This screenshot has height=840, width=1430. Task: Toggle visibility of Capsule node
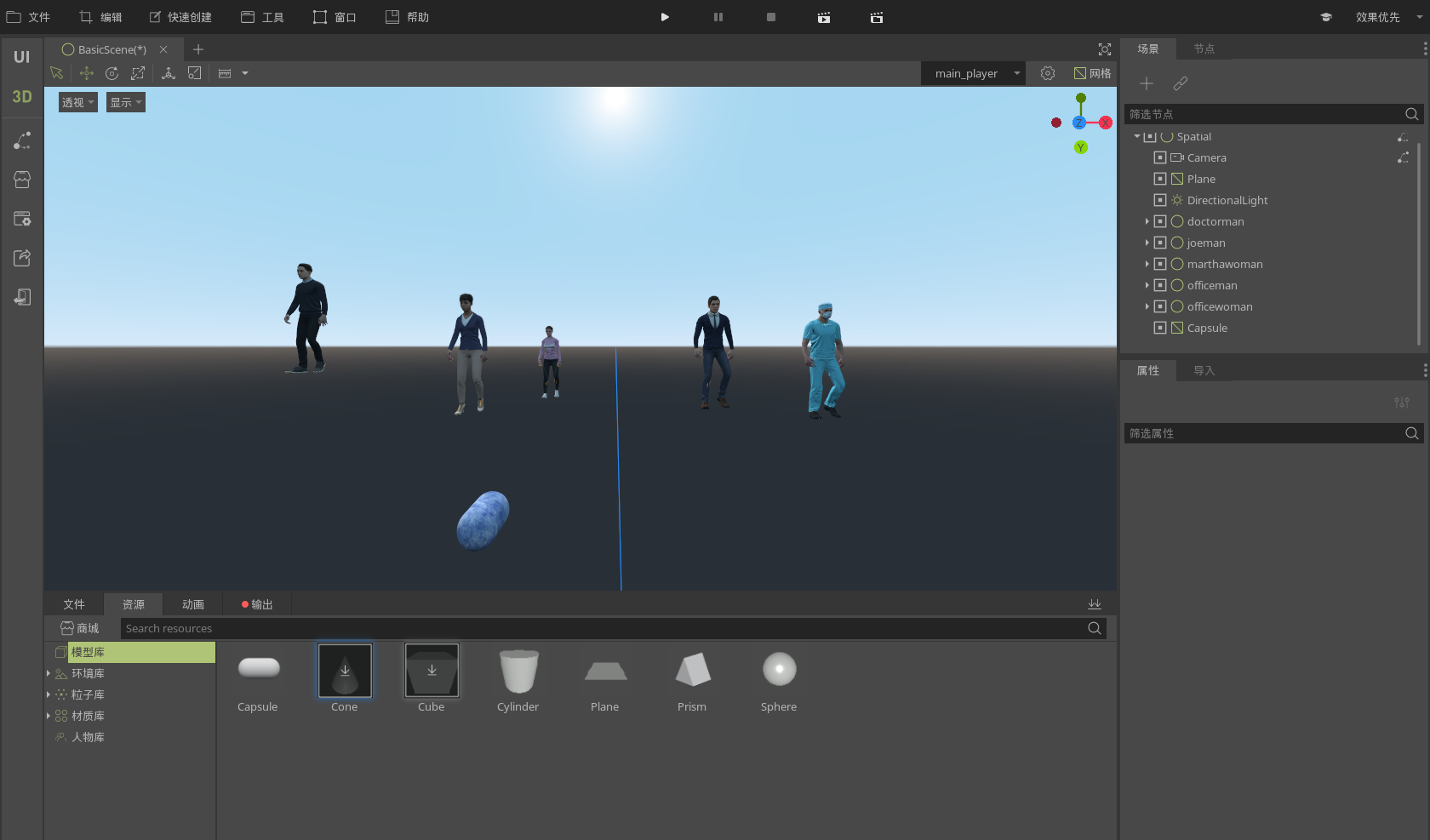tap(1159, 328)
